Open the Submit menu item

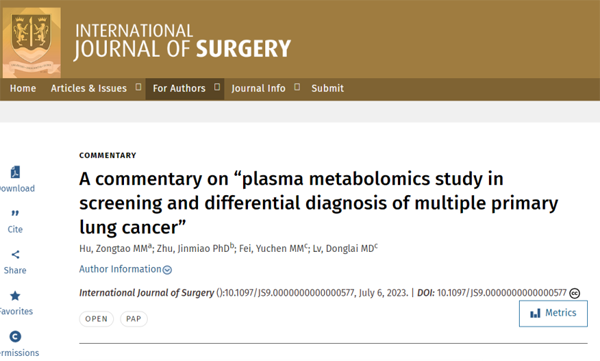(x=328, y=88)
